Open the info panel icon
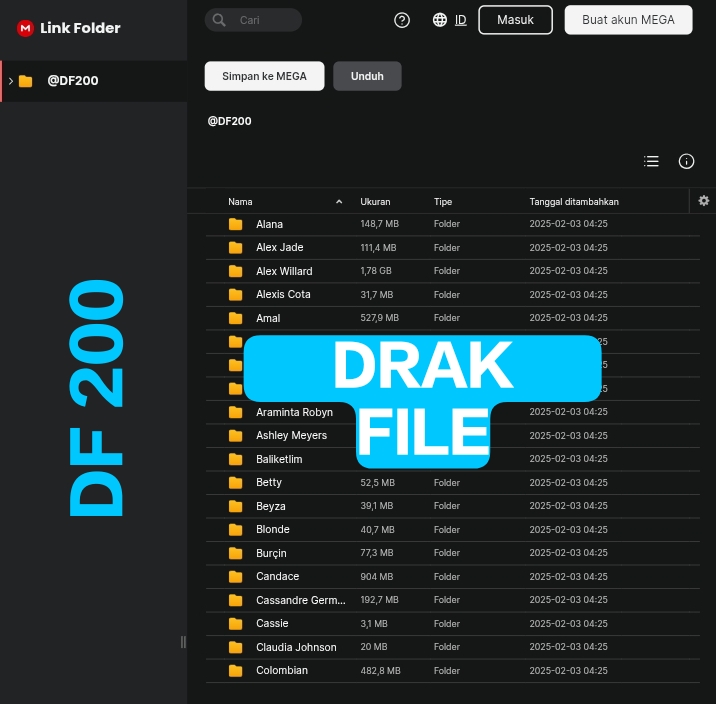The height and width of the screenshot is (704, 716). tap(686, 161)
